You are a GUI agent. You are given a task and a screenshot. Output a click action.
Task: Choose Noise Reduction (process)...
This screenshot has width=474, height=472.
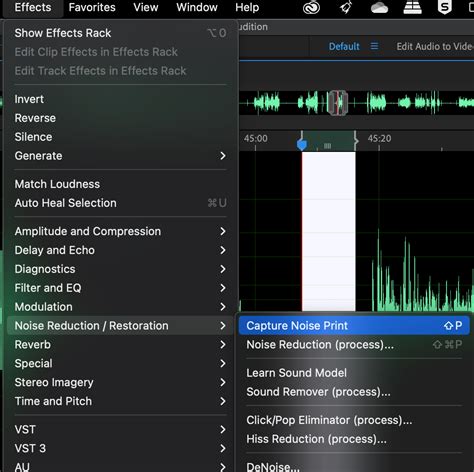click(354, 345)
